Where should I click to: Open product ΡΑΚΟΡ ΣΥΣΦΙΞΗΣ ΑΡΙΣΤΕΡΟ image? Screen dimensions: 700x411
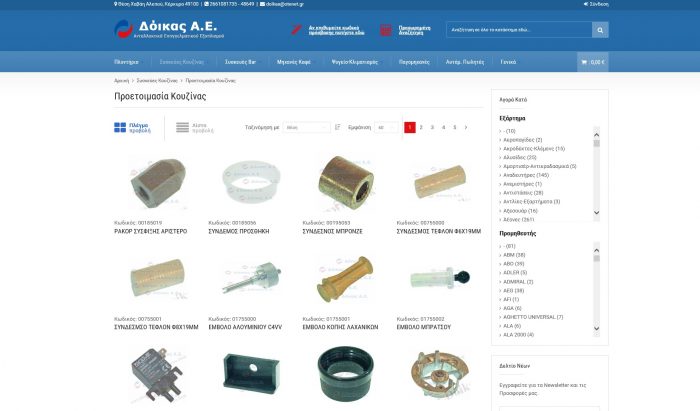click(158, 183)
